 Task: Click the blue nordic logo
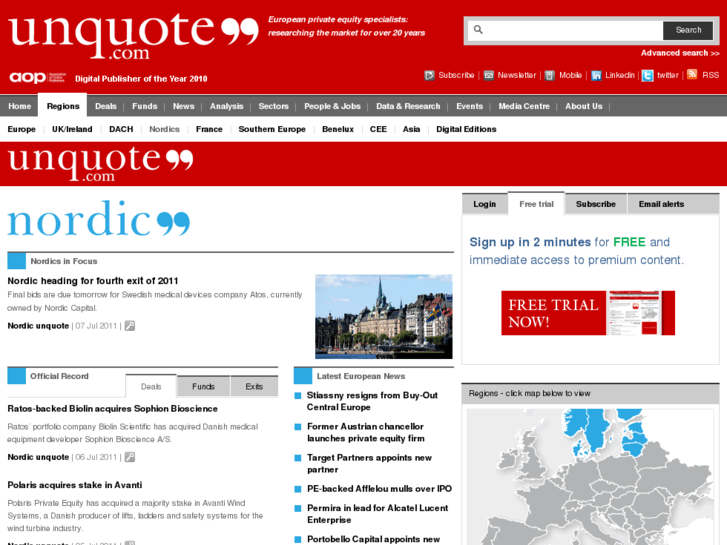(x=99, y=218)
